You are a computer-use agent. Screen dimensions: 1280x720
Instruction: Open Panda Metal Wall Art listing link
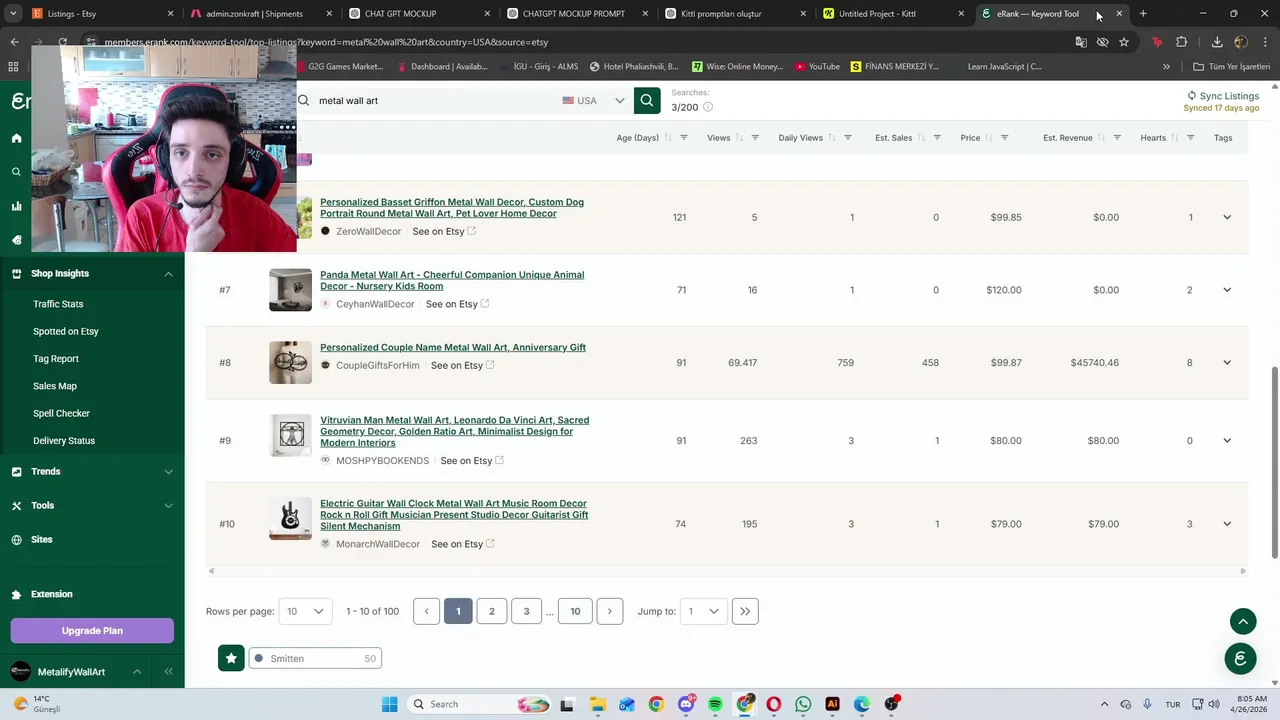coord(452,280)
